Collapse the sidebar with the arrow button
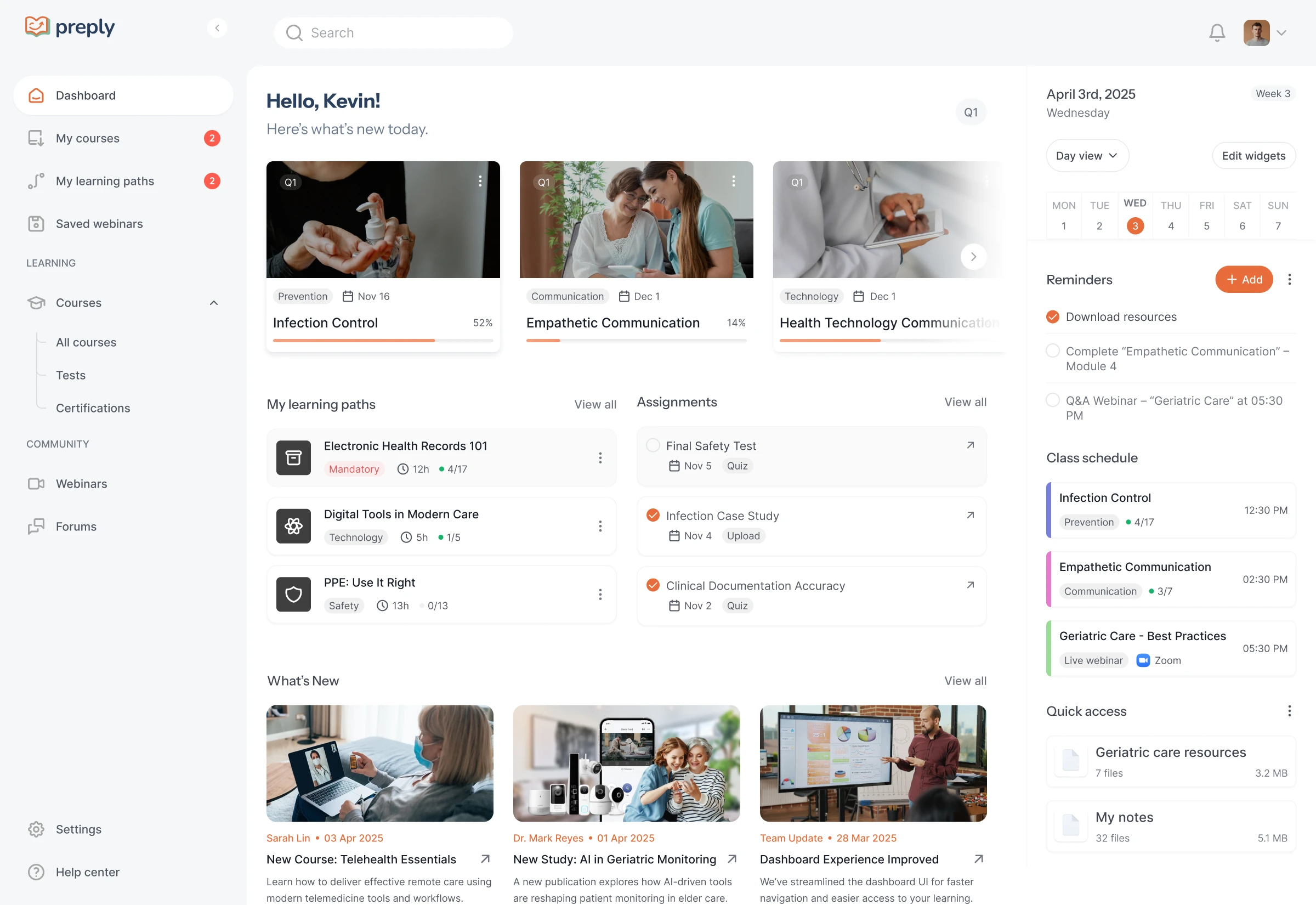The height and width of the screenshot is (905, 1316). [x=217, y=28]
